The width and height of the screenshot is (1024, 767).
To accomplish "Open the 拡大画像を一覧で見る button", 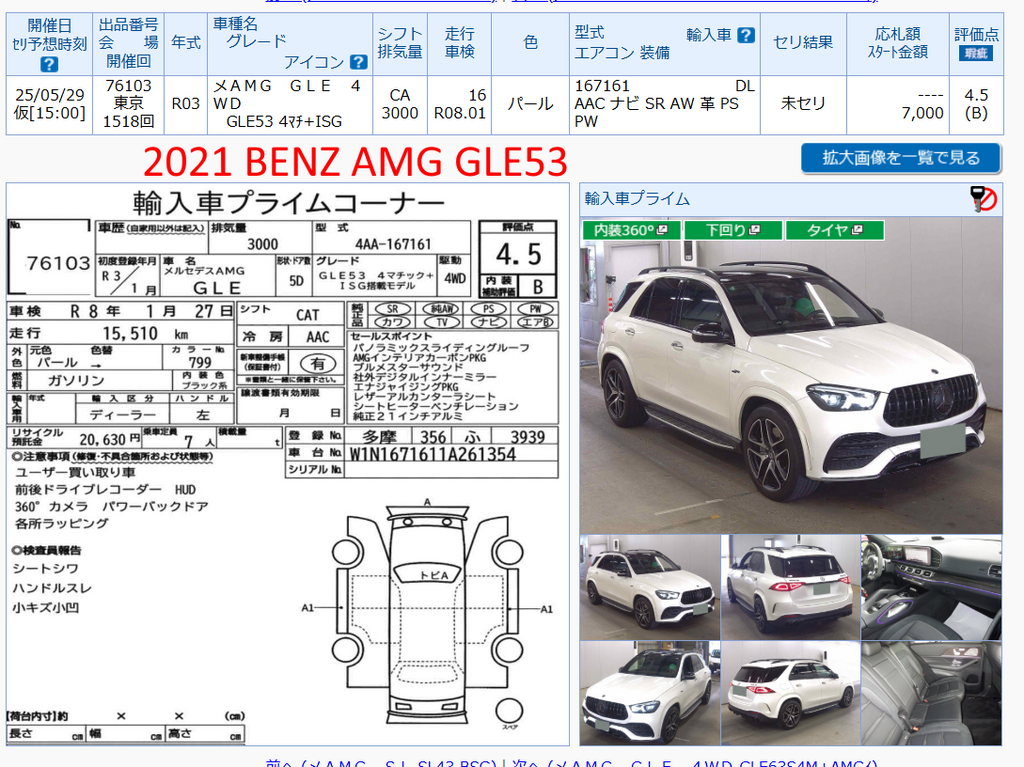I will (901, 158).
